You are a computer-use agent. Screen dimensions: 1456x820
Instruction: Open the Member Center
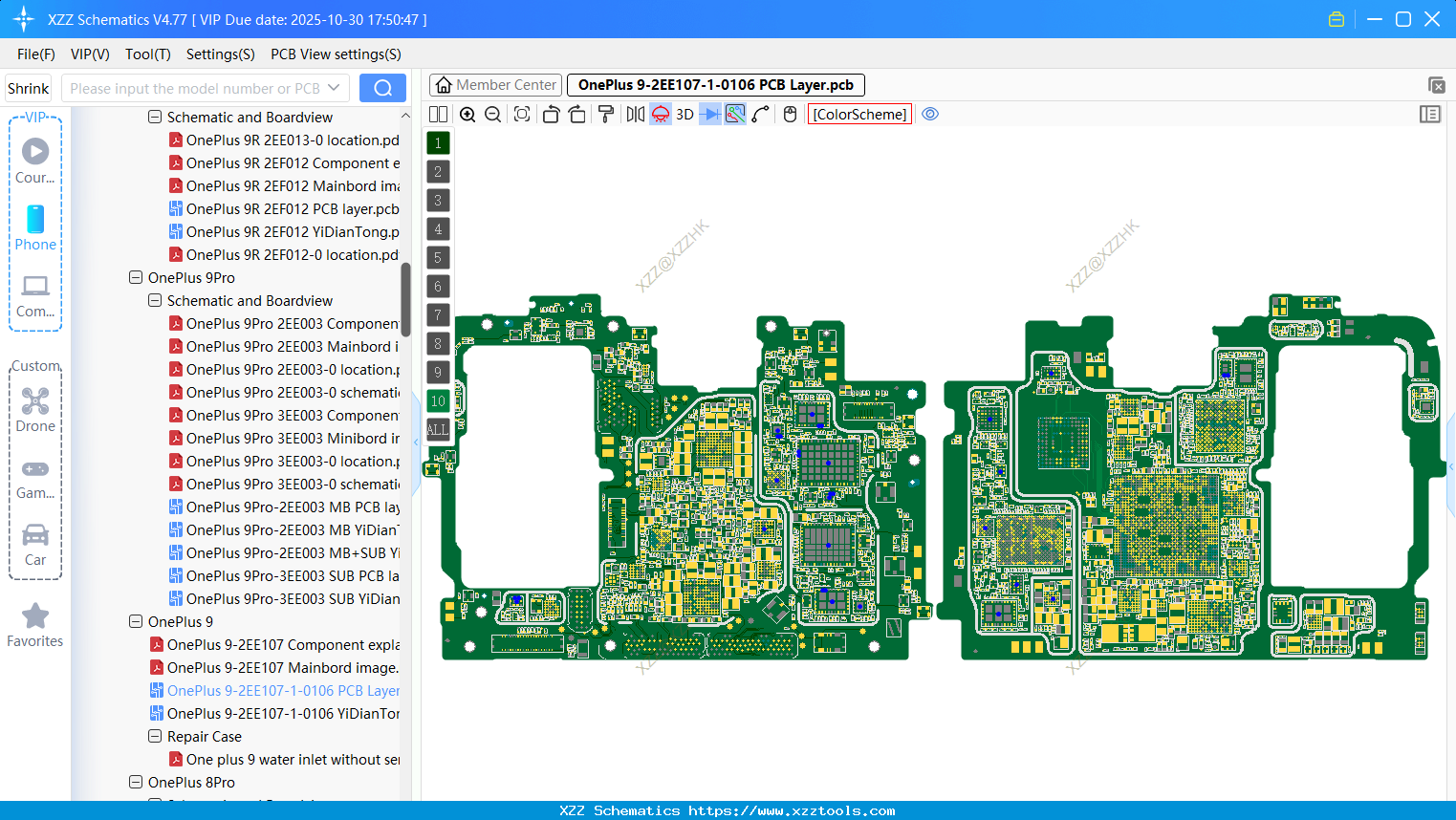click(x=494, y=84)
